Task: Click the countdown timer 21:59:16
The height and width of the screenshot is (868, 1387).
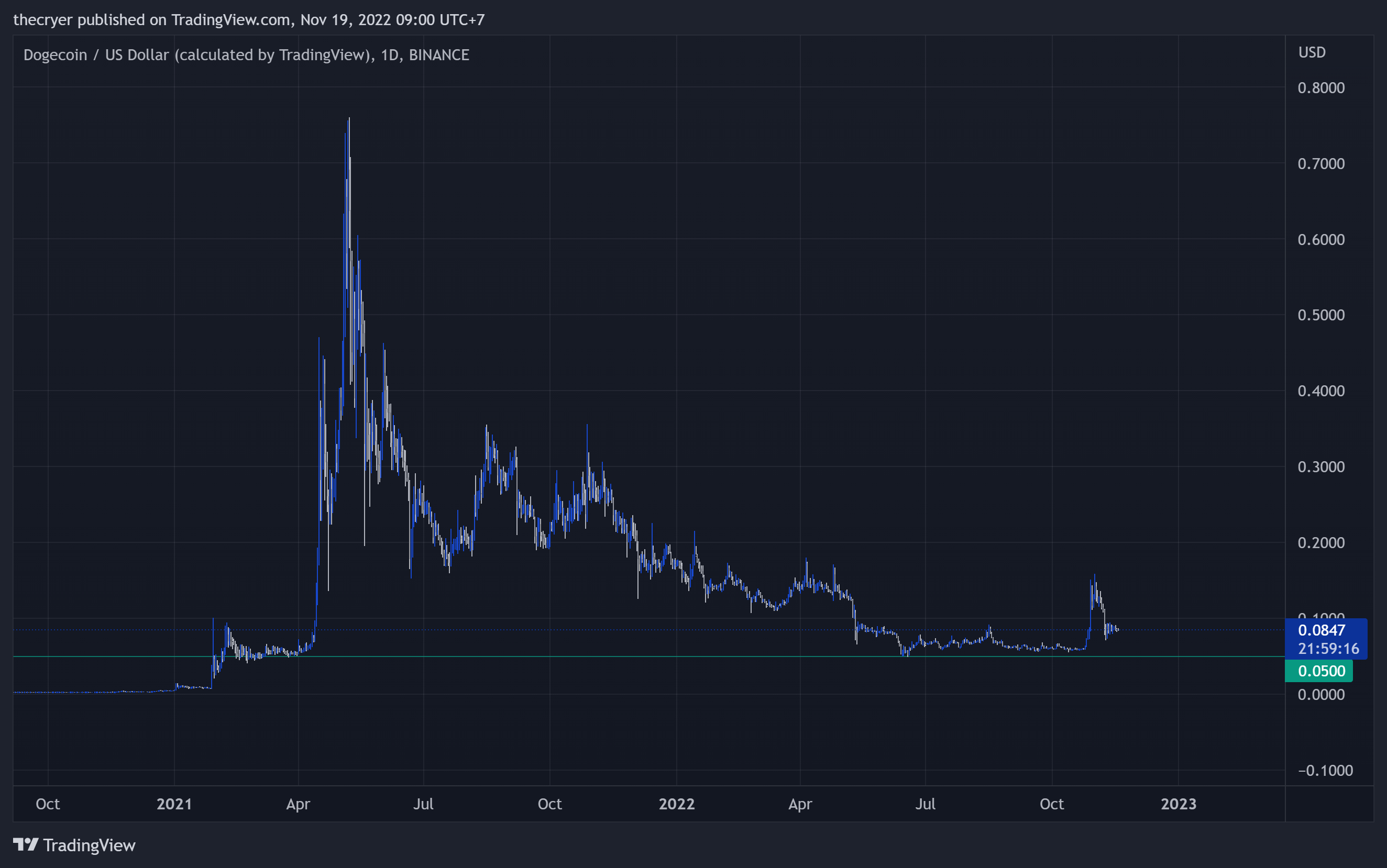Action: coord(1328,649)
